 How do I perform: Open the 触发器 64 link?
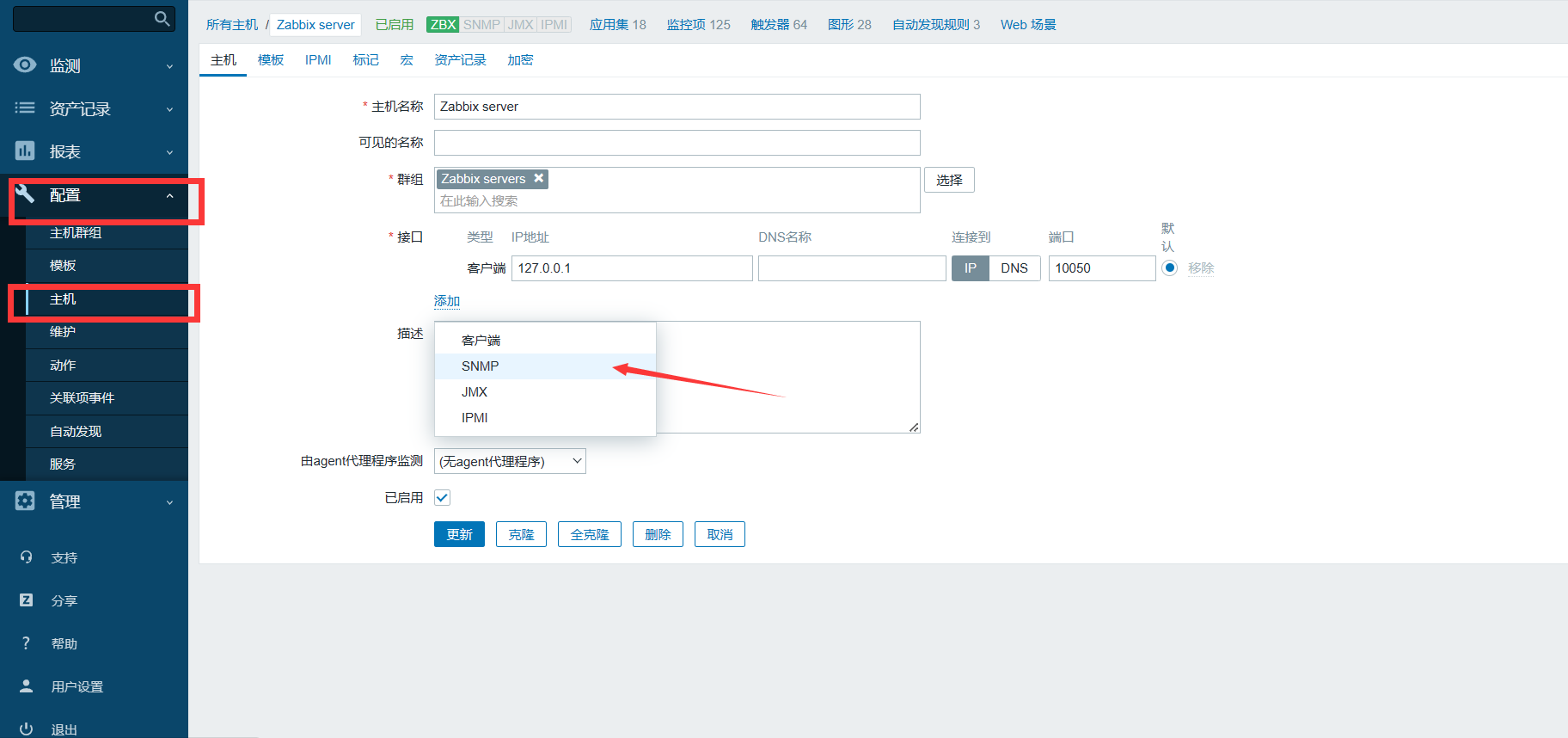pos(779,24)
